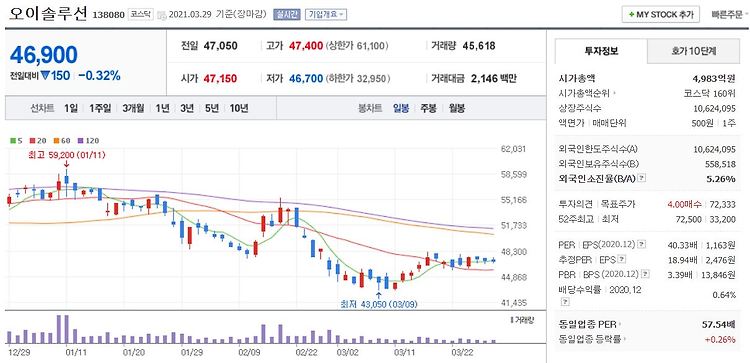Open the 기업개요 dropdown
Screen dimensions: 750x363
(326, 14)
